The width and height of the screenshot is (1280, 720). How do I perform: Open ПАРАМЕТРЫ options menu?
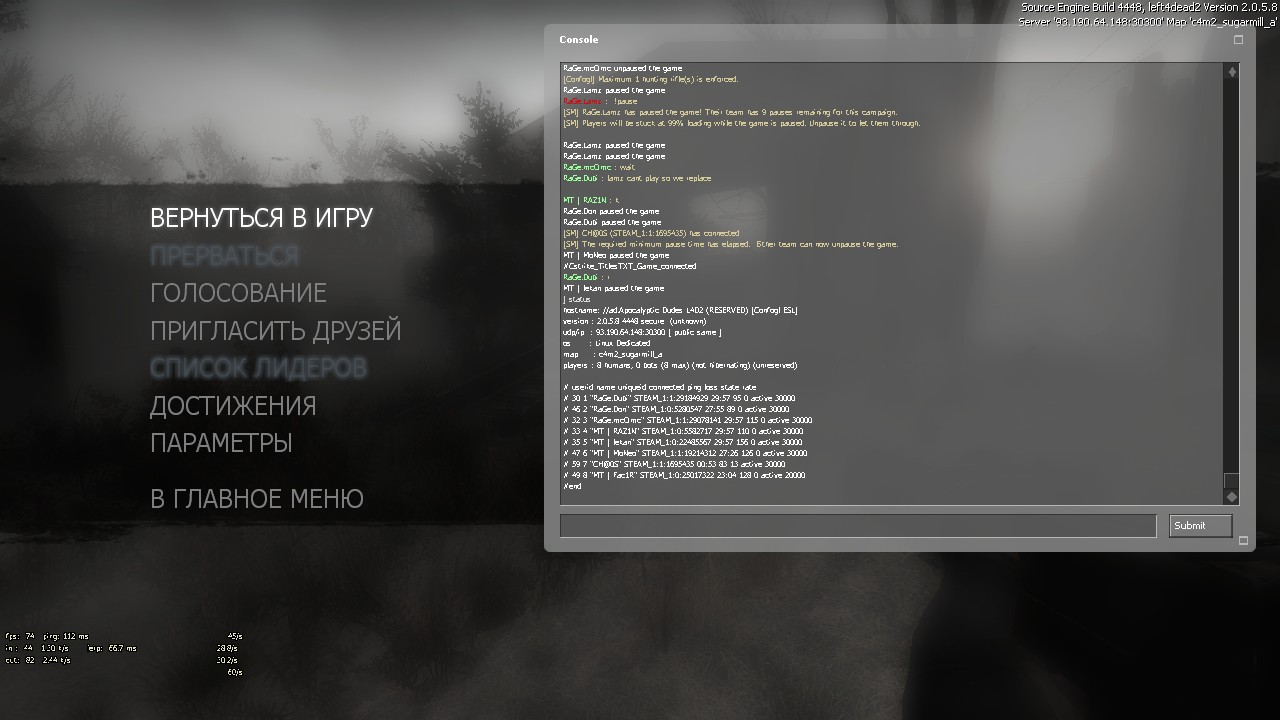coord(221,443)
